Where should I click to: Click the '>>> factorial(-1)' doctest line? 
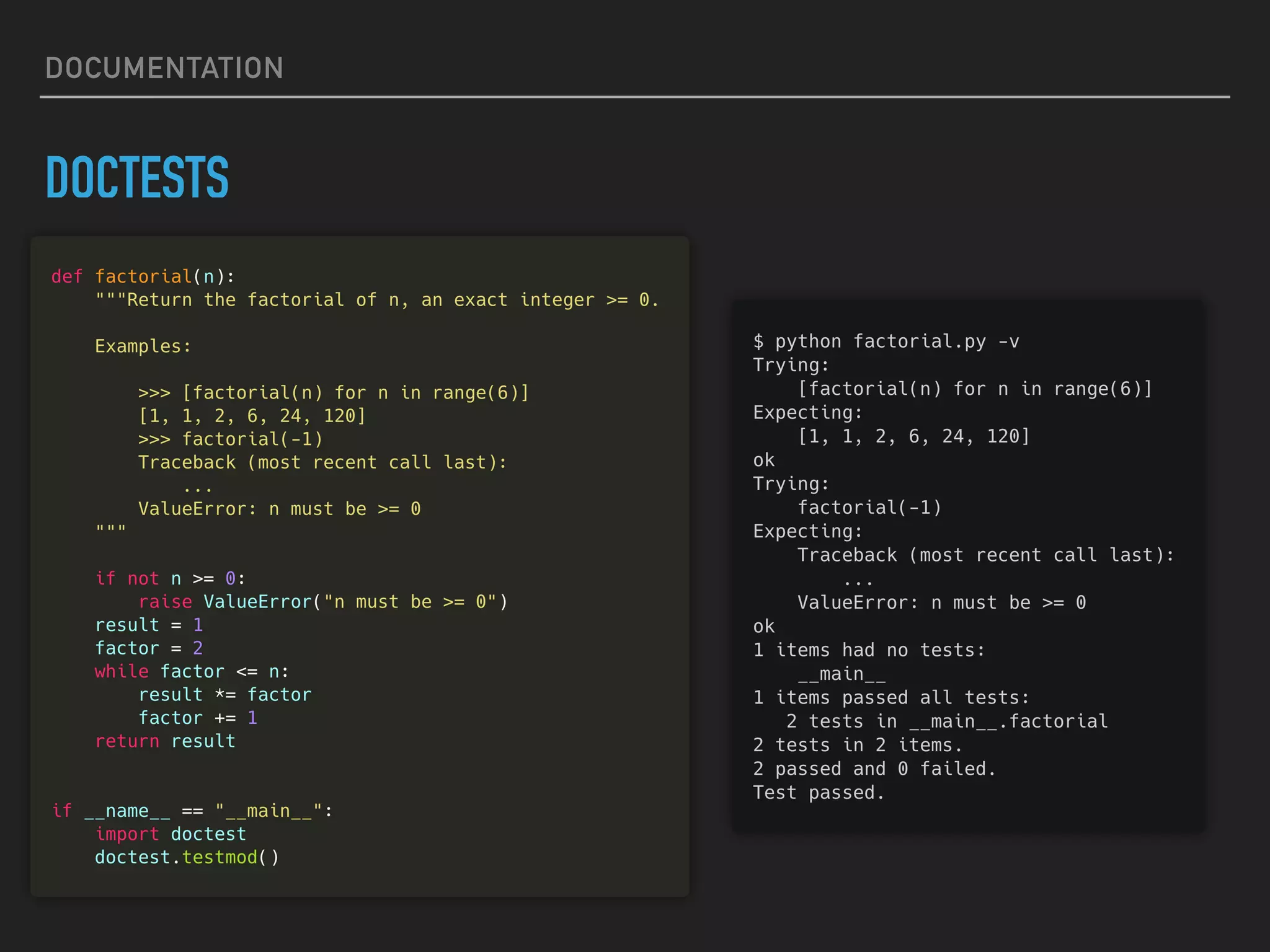coord(231,439)
